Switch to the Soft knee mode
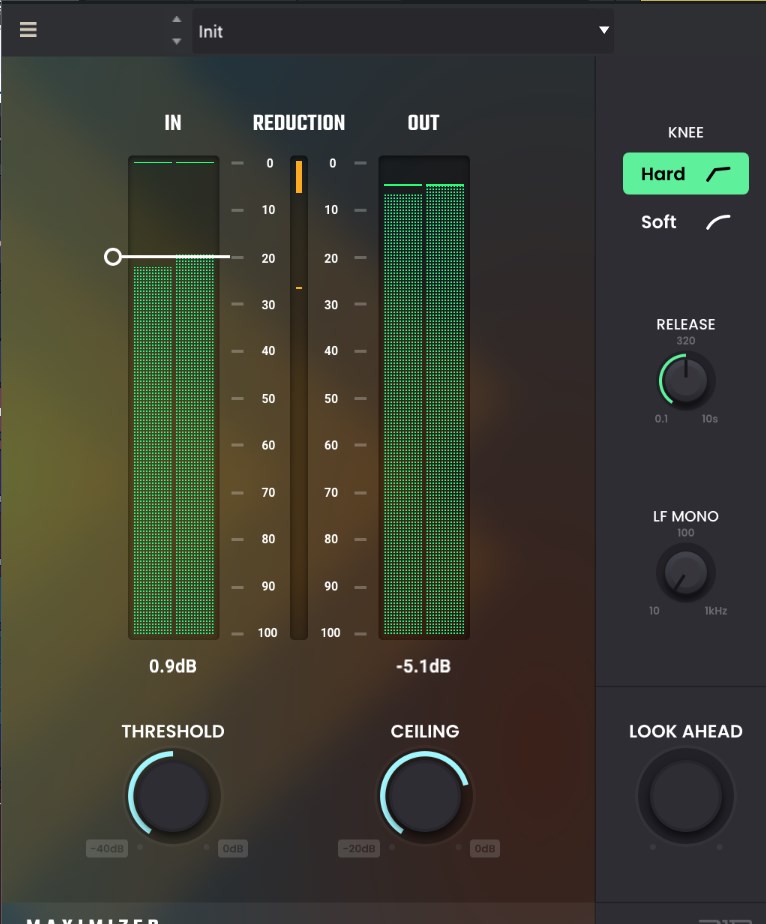Viewport: 766px width, 924px height. [659, 222]
